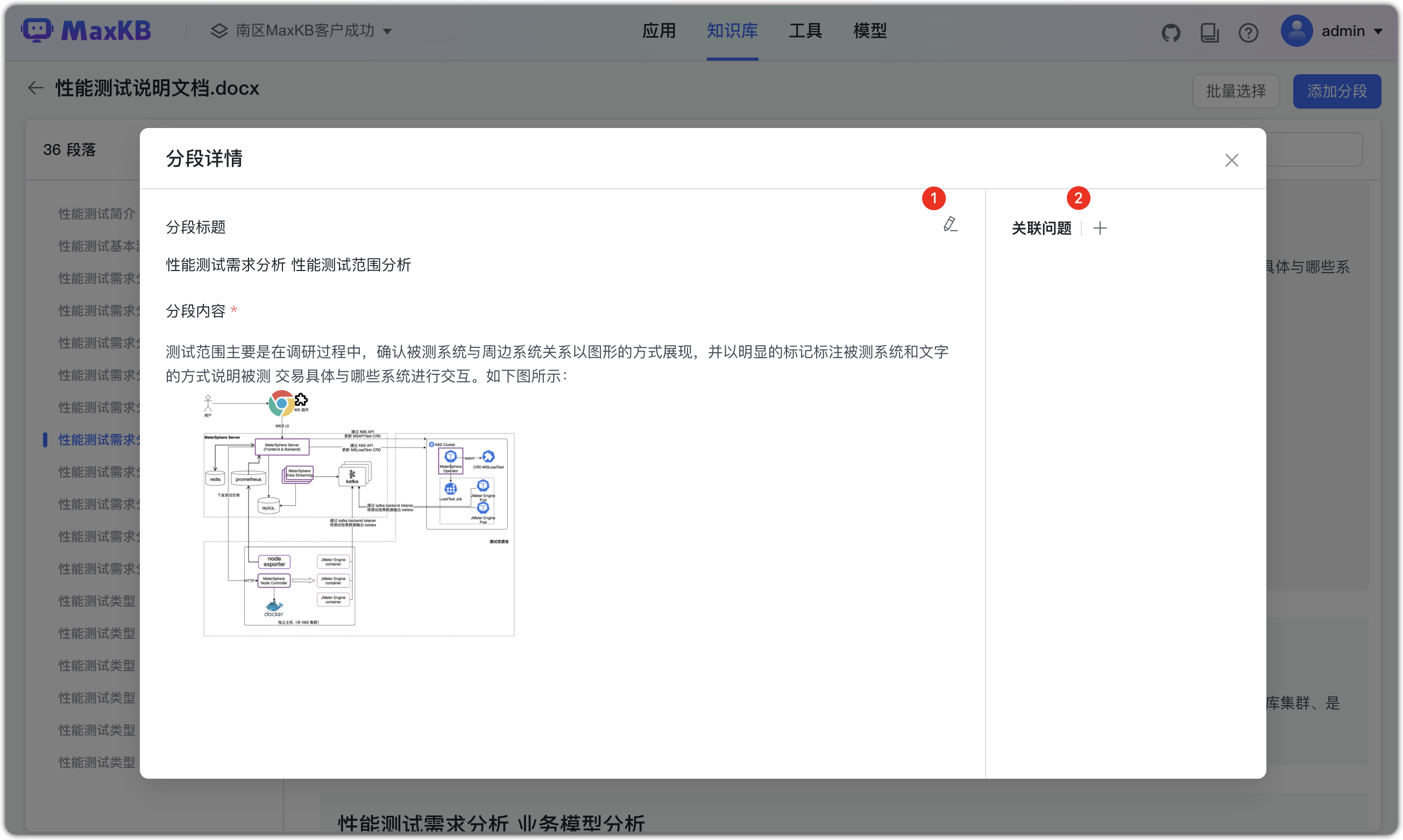Click the 添加分段 button
This screenshot has width=1403, height=840.
[1337, 91]
